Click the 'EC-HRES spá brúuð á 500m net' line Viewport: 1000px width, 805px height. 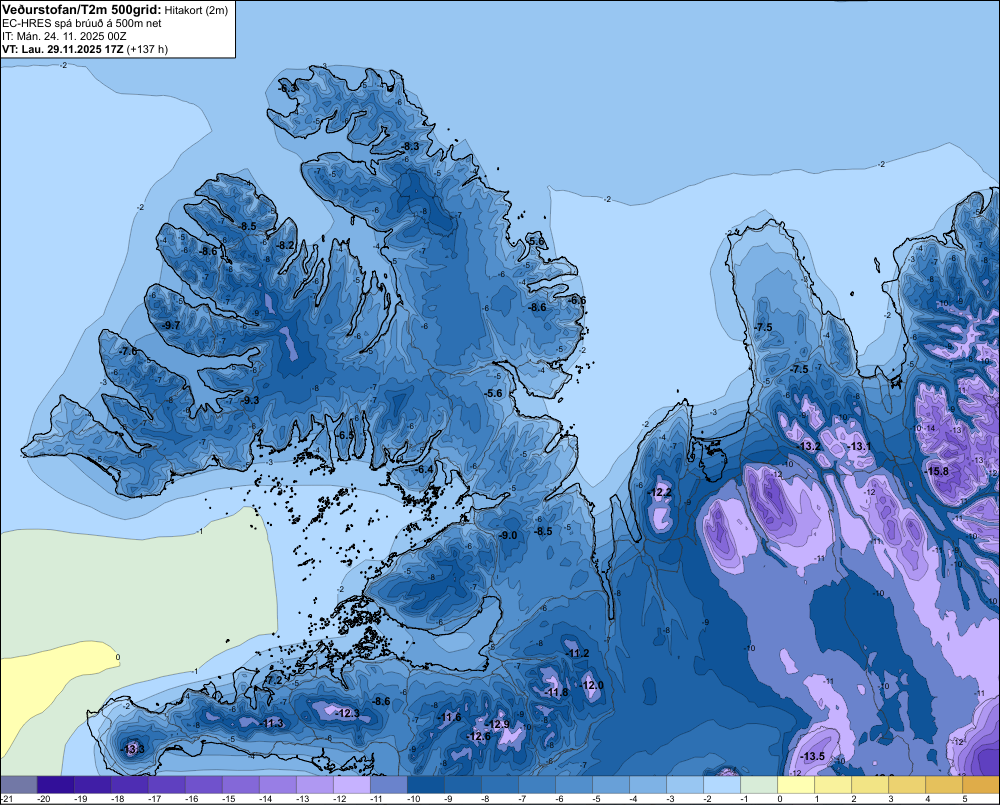pos(82,24)
